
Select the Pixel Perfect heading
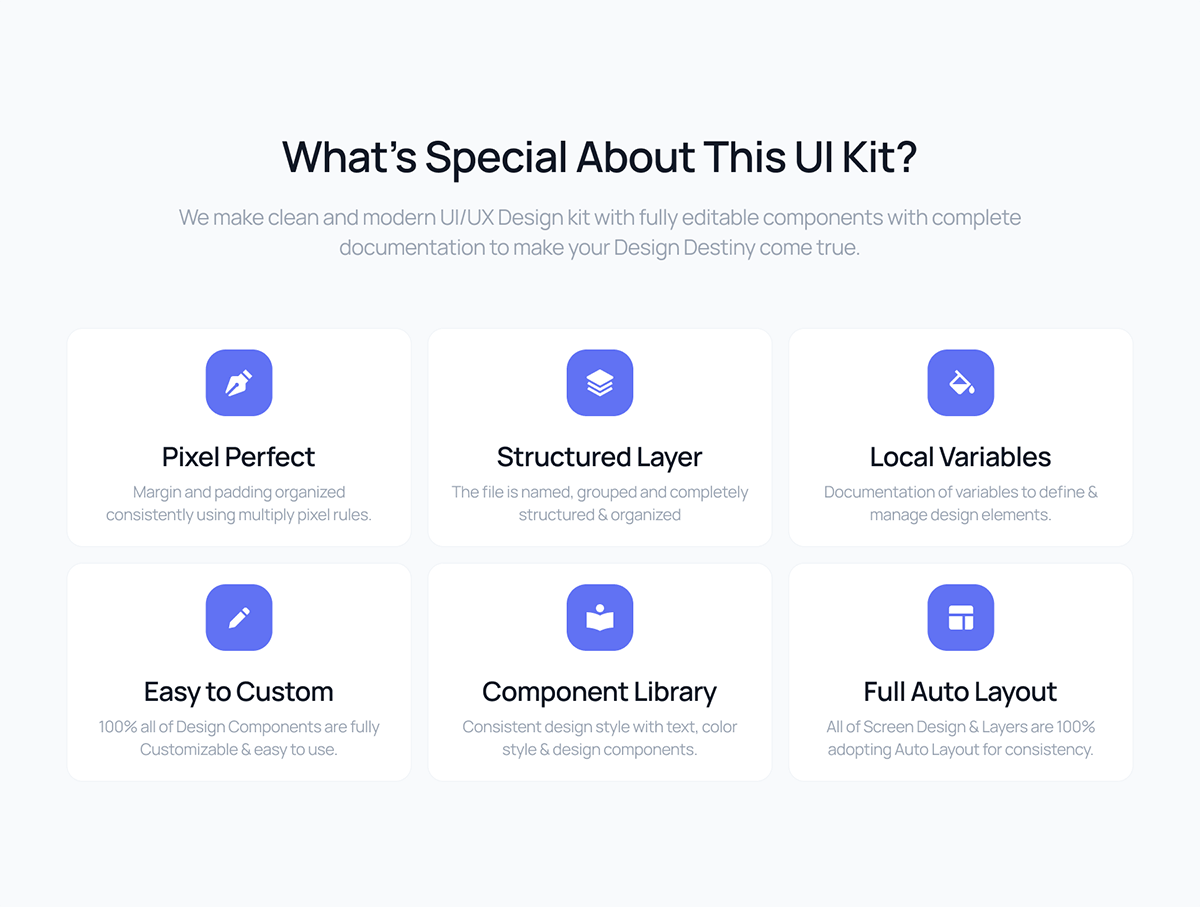coord(239,457)
